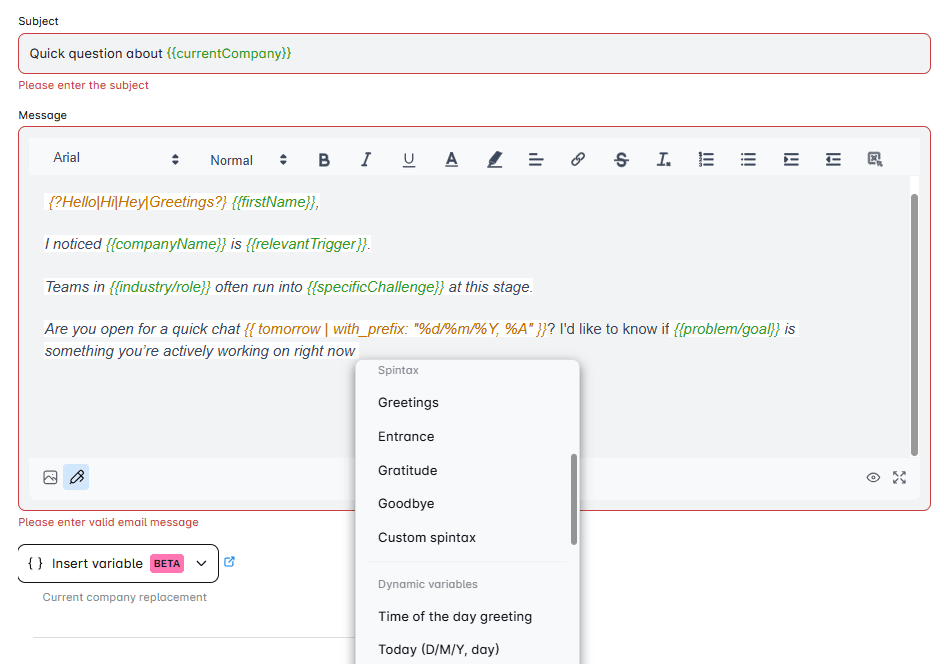Clear text formatting

click(663, 159)
